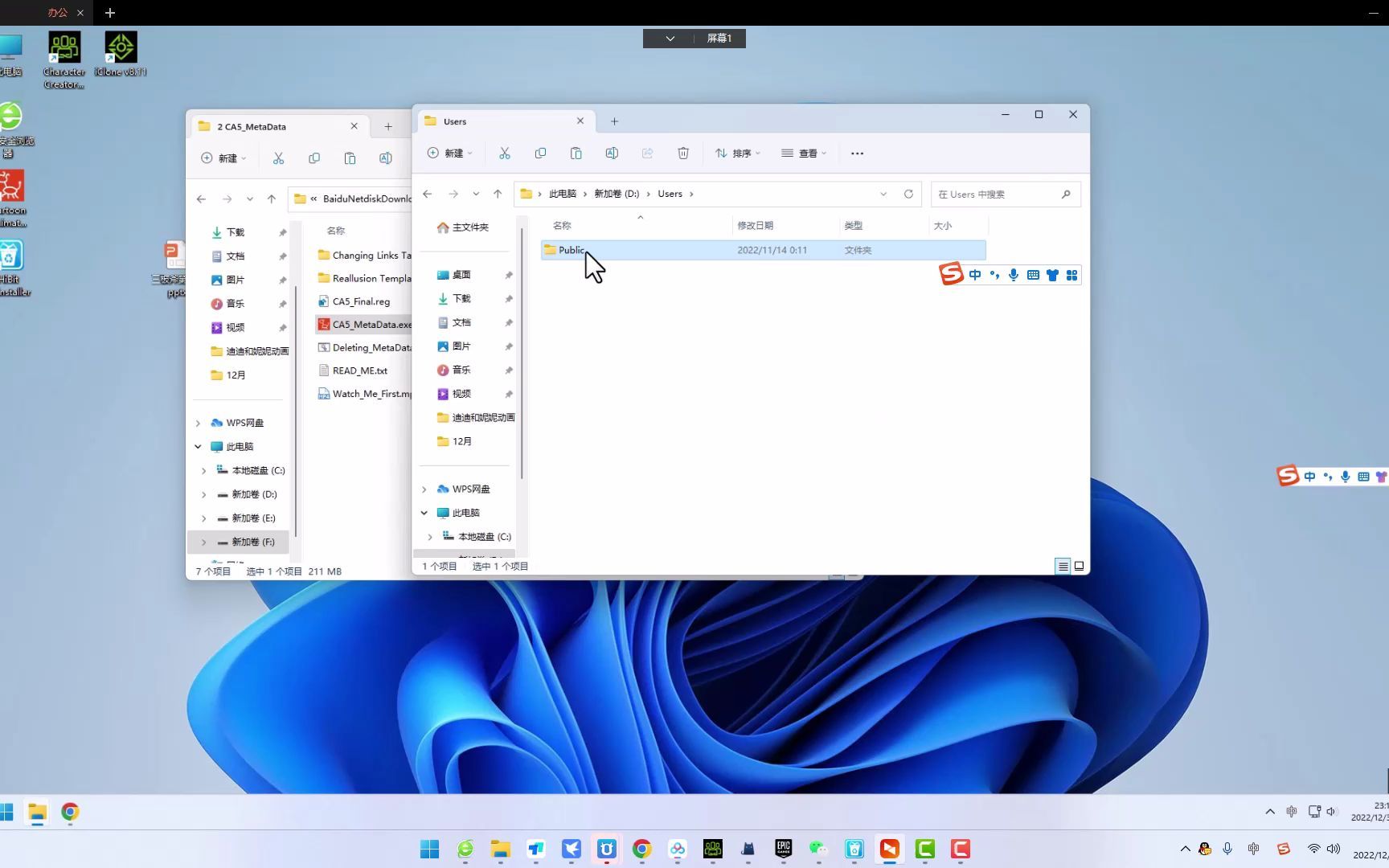The image size is (1389, 868).
Task: Switch to large icons view in Users status bar
Action: point(1079,566)
